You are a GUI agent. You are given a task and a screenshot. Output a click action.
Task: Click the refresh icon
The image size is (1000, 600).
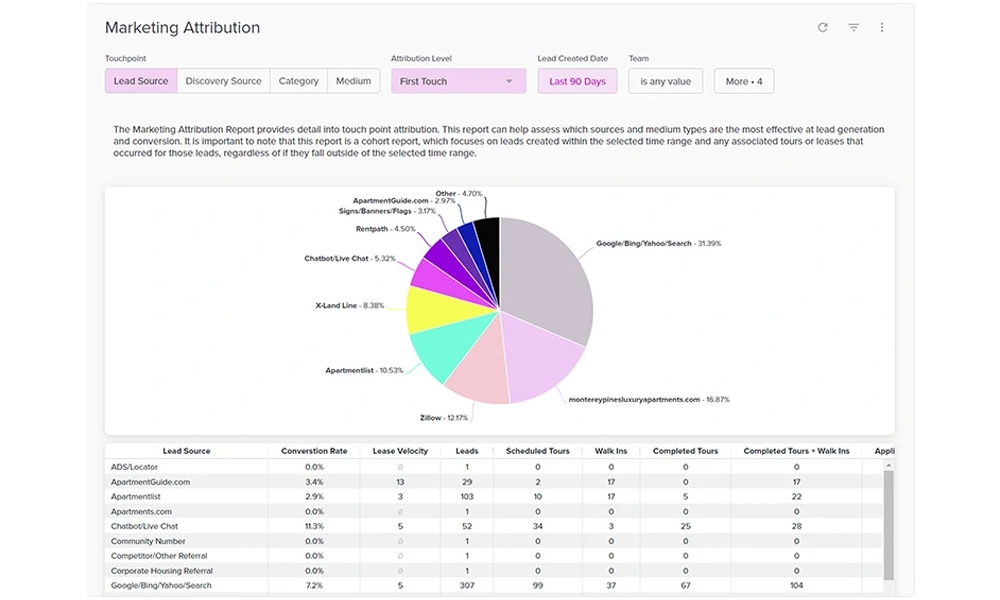tap(823, 27)
